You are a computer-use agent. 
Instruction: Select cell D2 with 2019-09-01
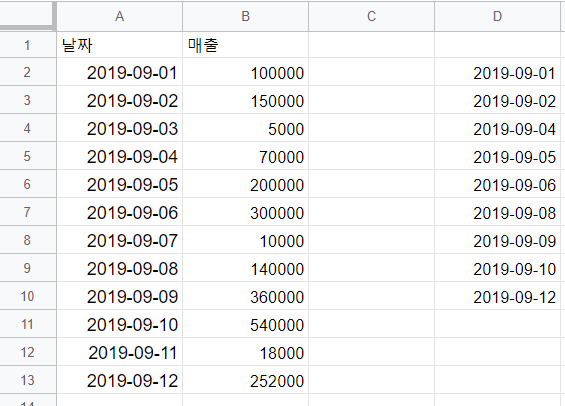click(x=497, y=72)
